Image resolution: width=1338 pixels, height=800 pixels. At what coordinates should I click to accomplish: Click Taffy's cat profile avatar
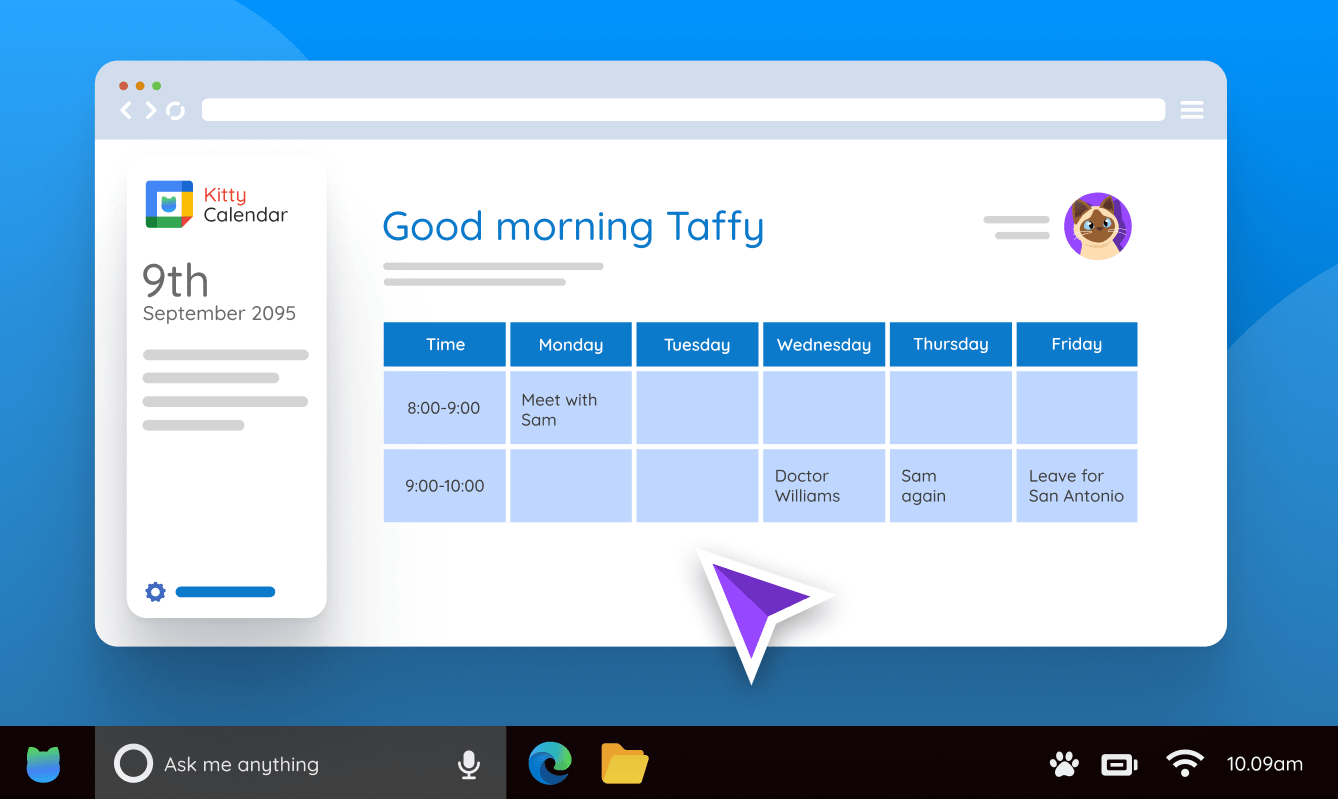(x=1098, y=226)
